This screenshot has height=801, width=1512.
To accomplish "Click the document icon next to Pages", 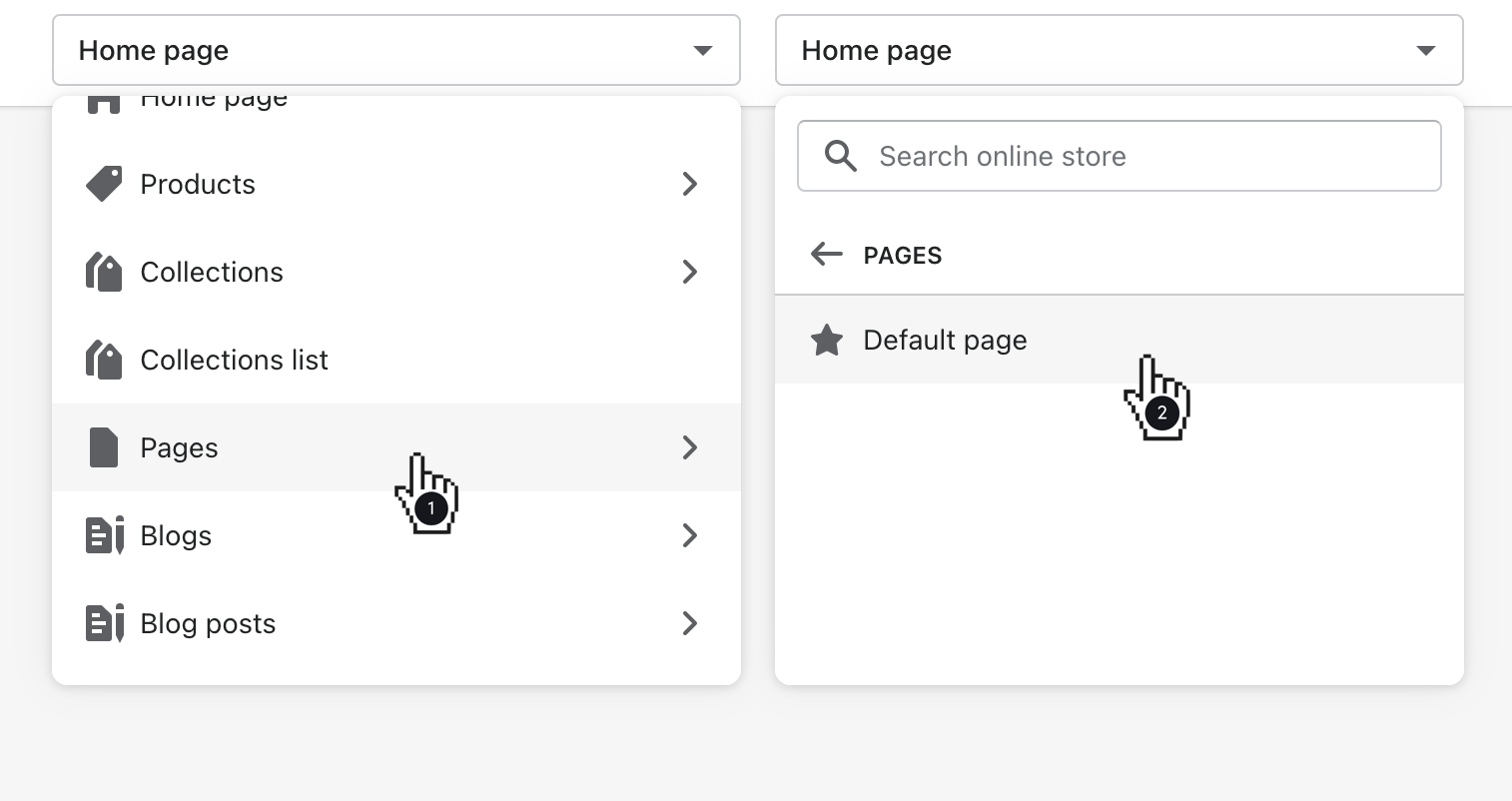I will click(103, 447).
